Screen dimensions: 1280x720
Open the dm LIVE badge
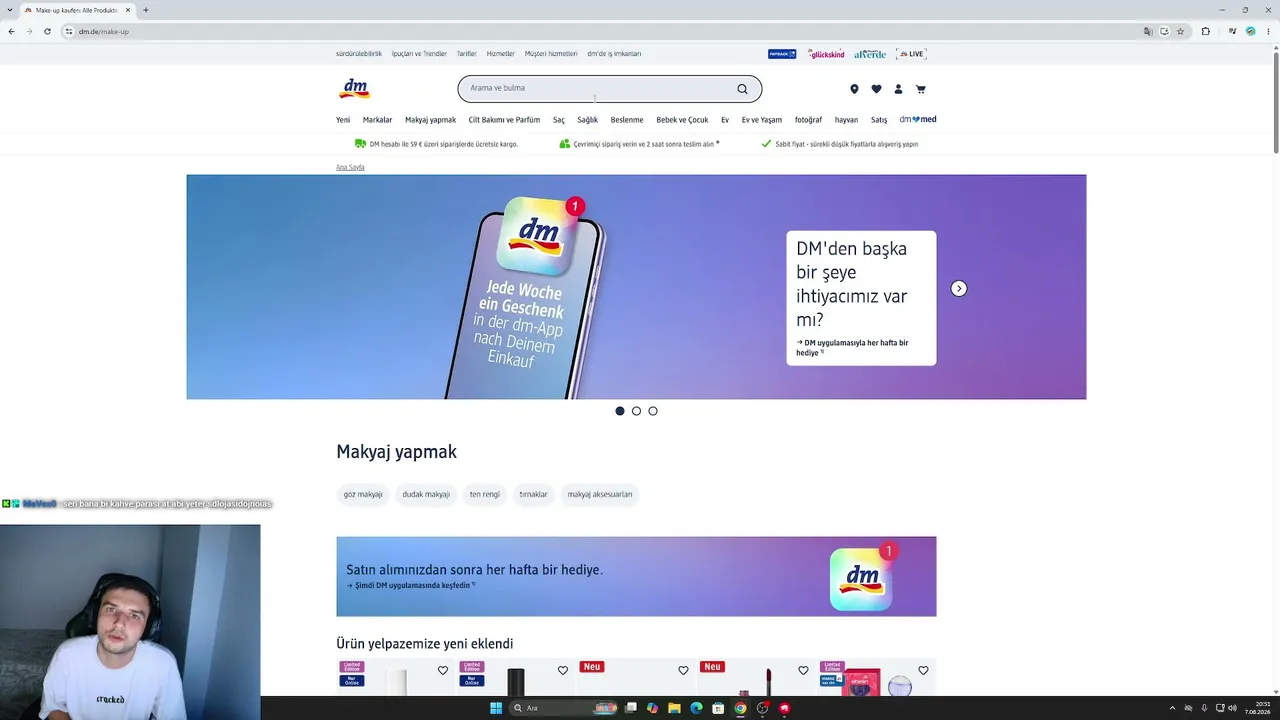click(x=911, y=54)
